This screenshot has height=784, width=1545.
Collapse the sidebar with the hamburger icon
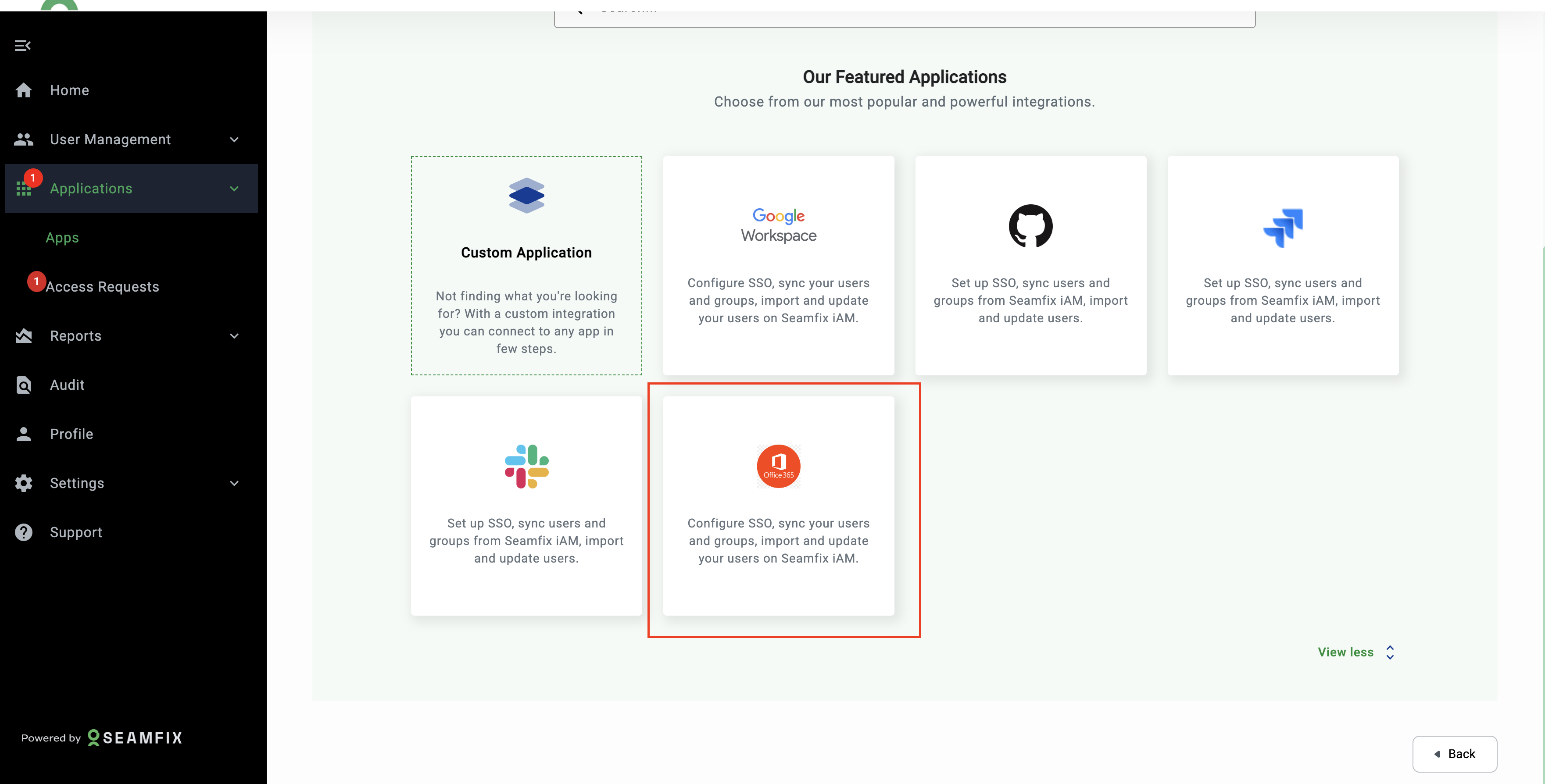(x=23, y=46)
